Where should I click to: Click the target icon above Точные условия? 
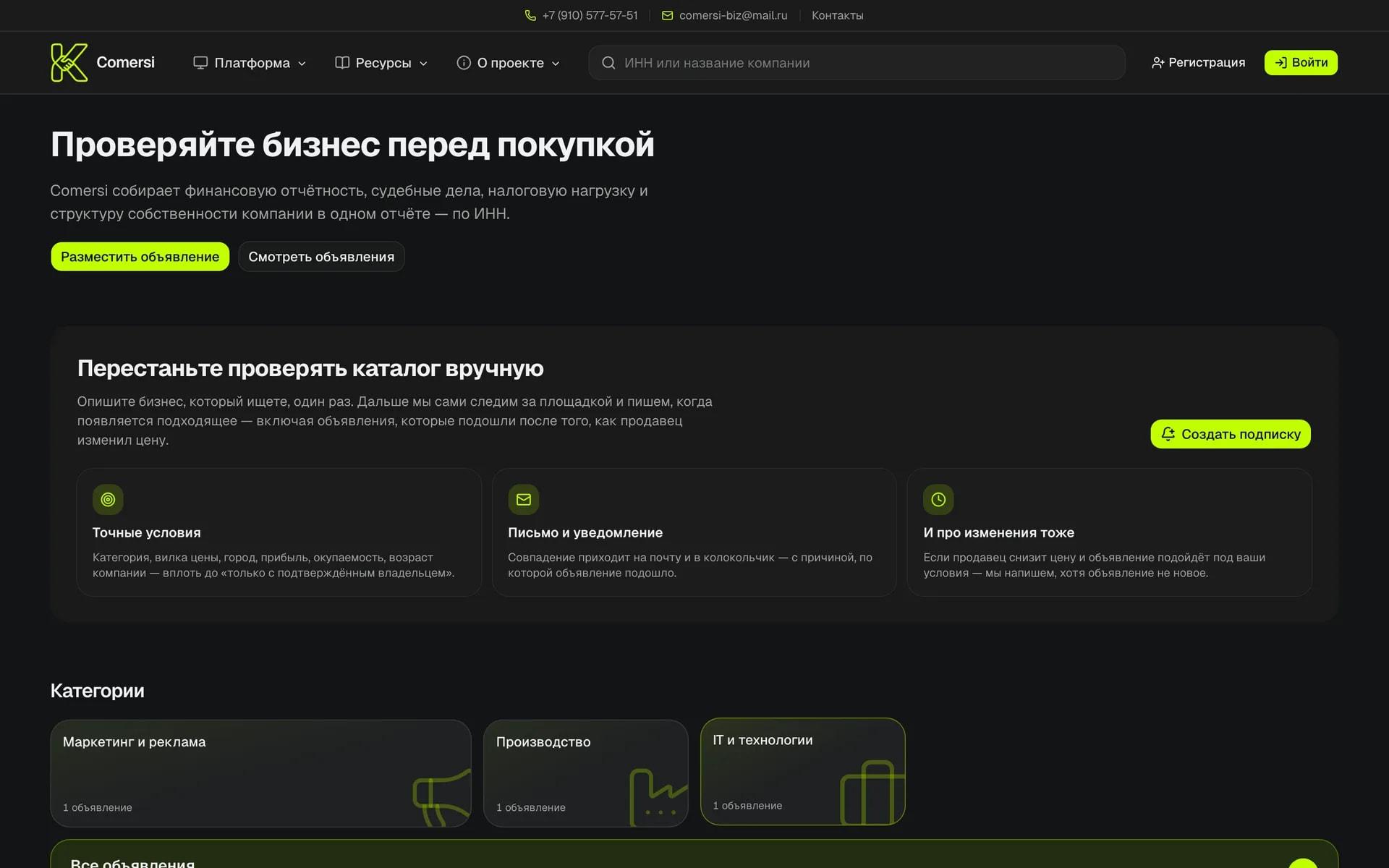click(108, 499)
